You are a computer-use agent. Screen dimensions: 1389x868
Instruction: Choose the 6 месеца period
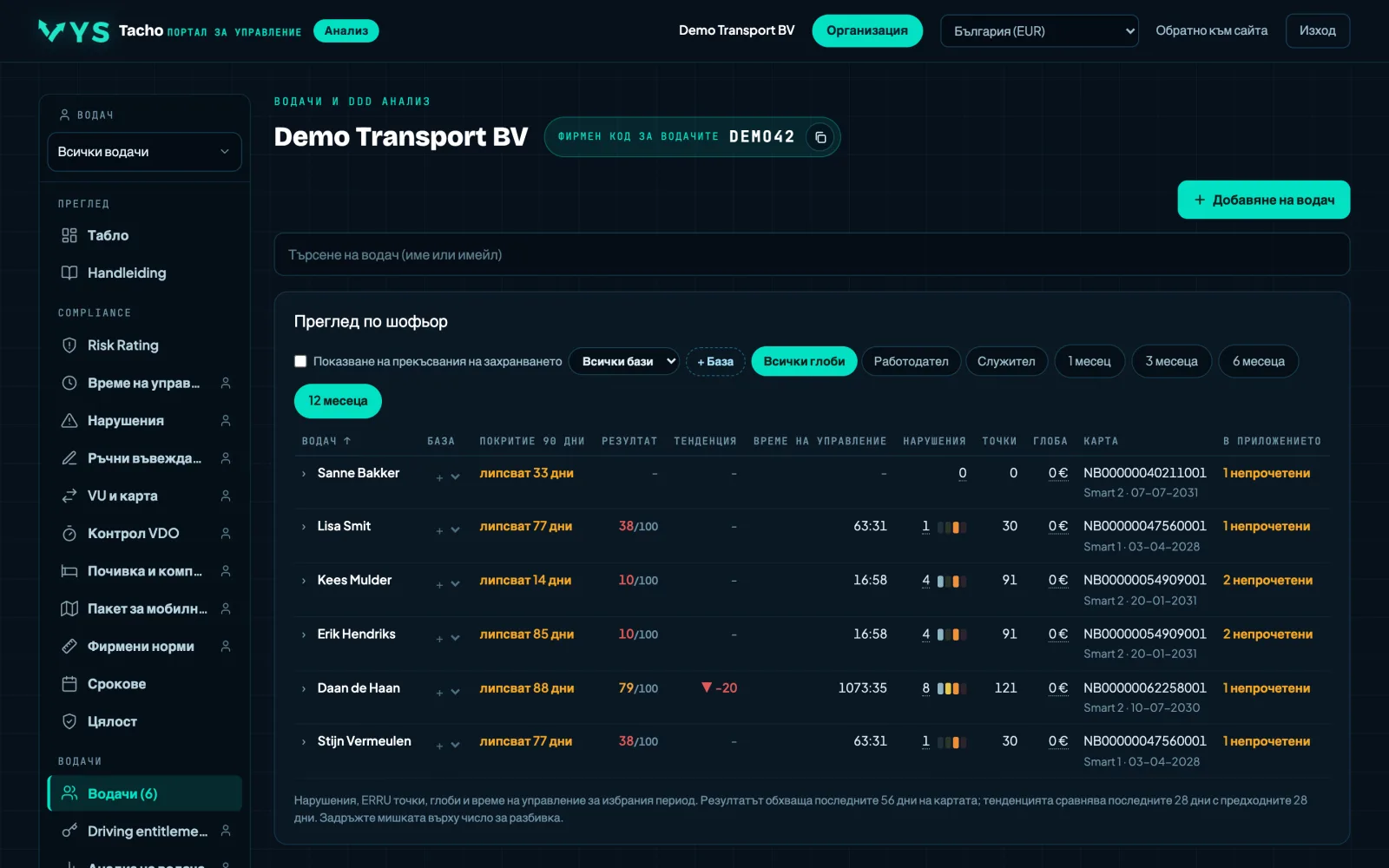pyautogui.click(x=1259, y=361)
